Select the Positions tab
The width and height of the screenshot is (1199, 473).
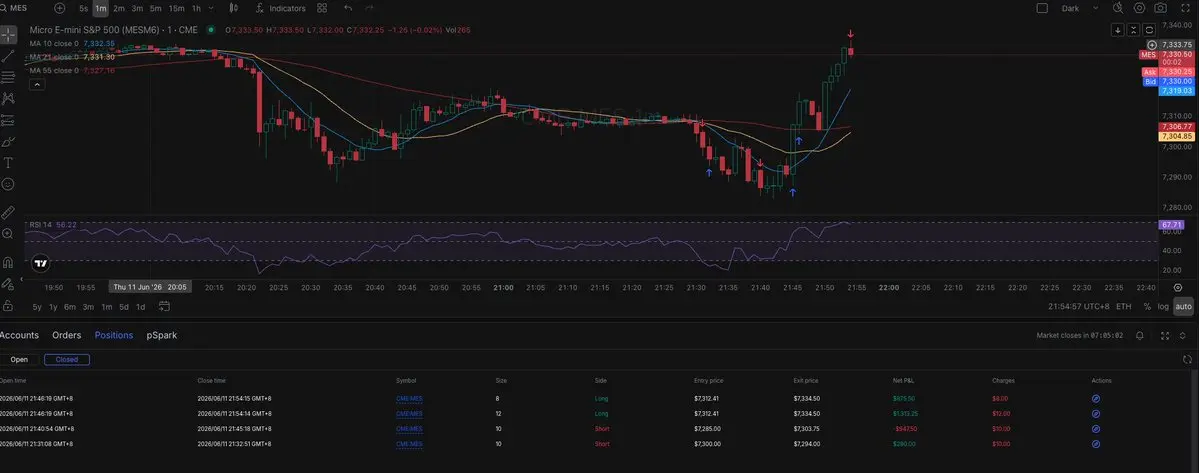114,335
